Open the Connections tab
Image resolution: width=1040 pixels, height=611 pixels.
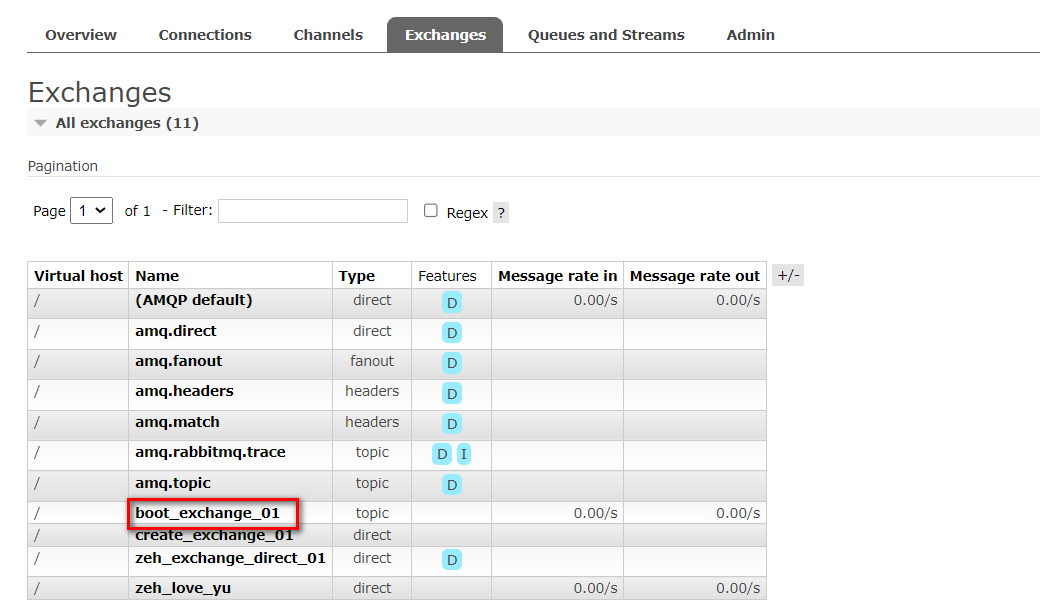205,35
